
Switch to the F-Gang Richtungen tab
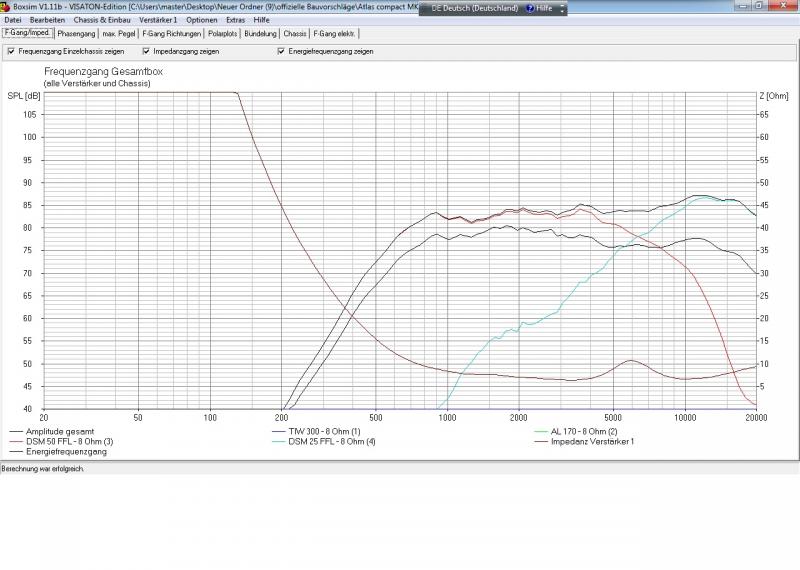tap(171, 34)
